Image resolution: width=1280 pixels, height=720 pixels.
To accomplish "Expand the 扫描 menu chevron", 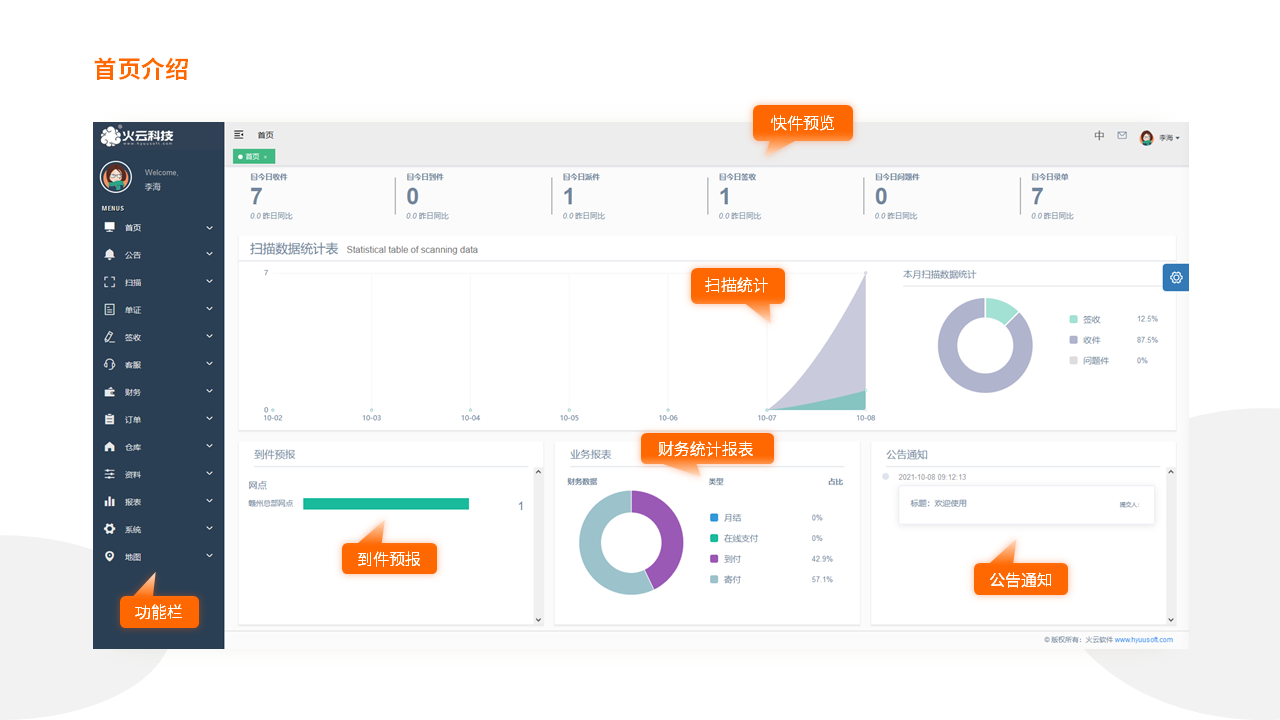I will pyautogui.click(x=210, y=282).
